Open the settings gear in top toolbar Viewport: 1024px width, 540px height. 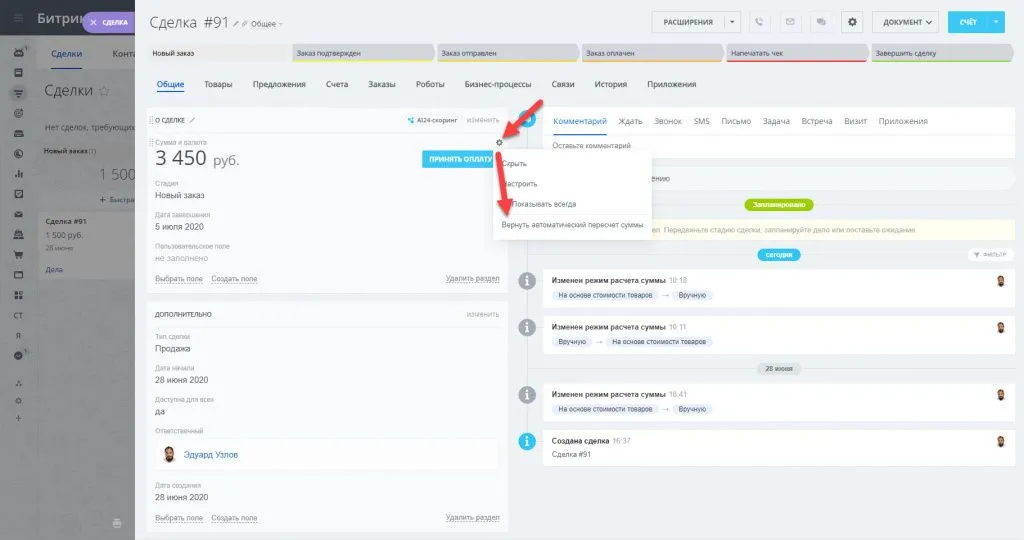[x=852, y=22]
